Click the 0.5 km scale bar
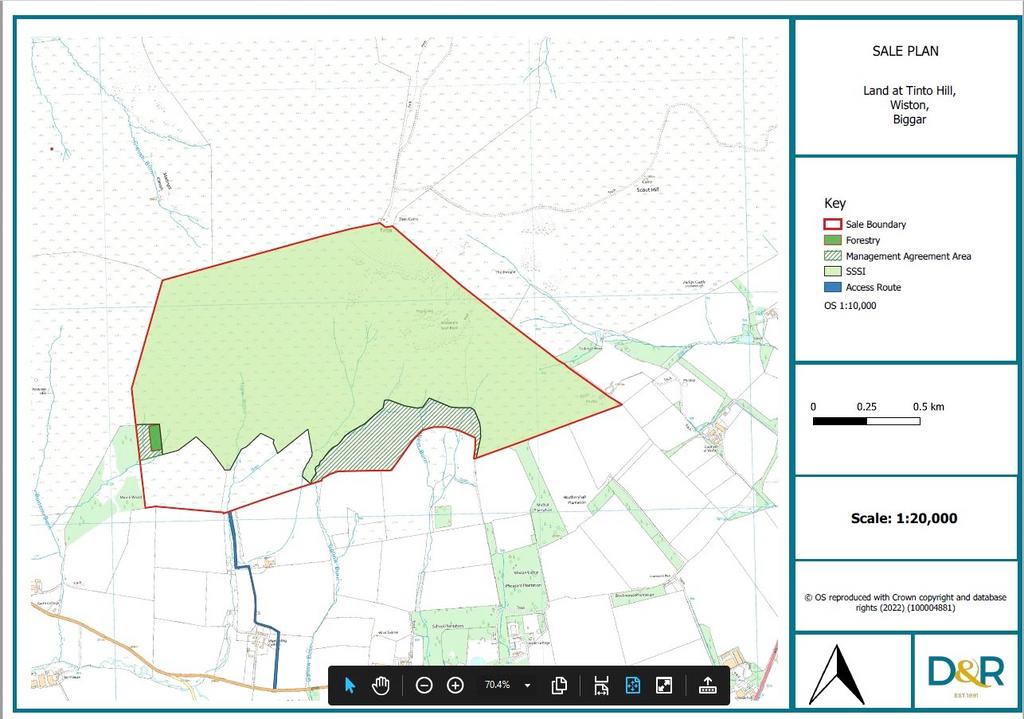Viewport: 1024px width, 719px height. point(865,422)
